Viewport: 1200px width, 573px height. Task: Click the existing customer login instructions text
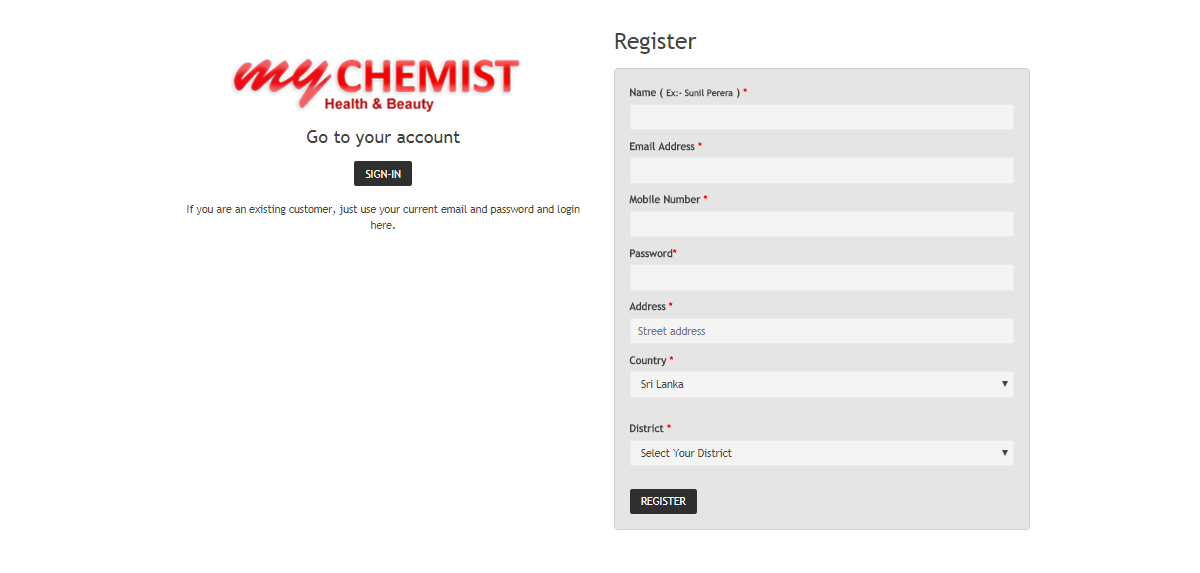(x=383, y=217)
